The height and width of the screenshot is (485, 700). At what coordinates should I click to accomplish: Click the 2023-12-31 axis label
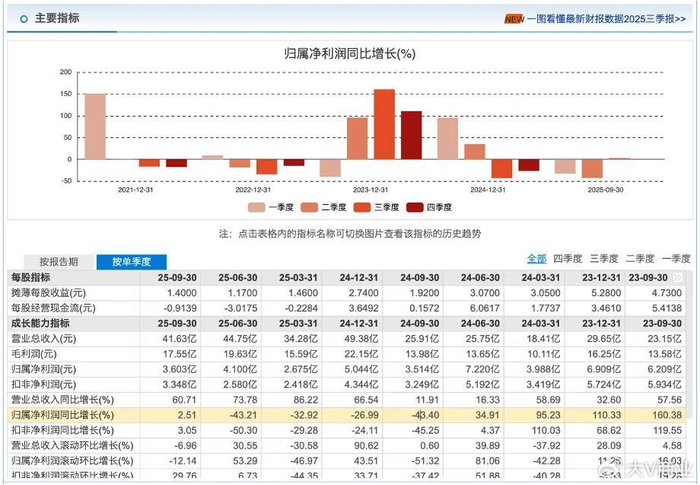click(x=371, y=190)
